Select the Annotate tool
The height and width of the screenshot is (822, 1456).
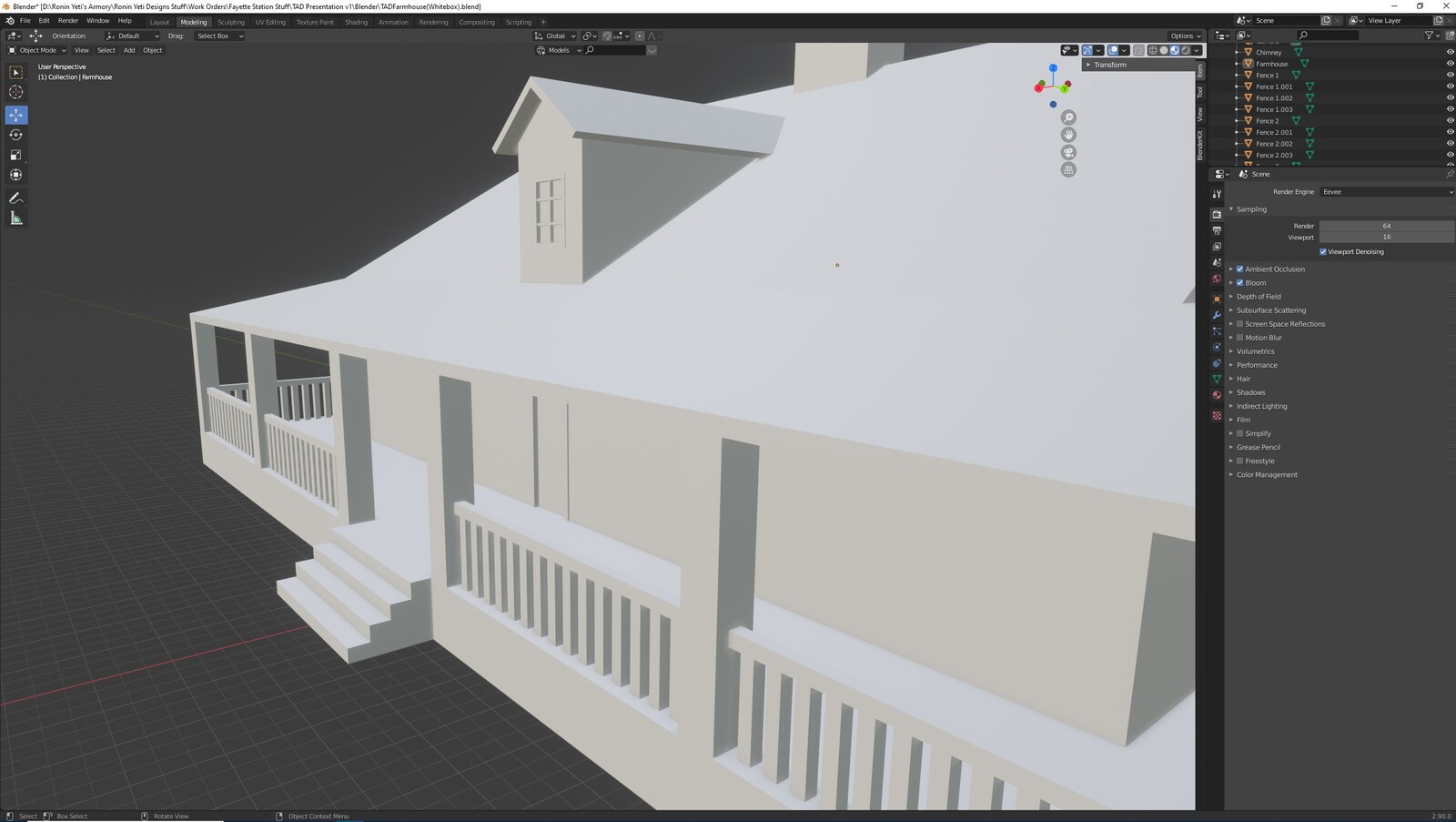[16, 198]
